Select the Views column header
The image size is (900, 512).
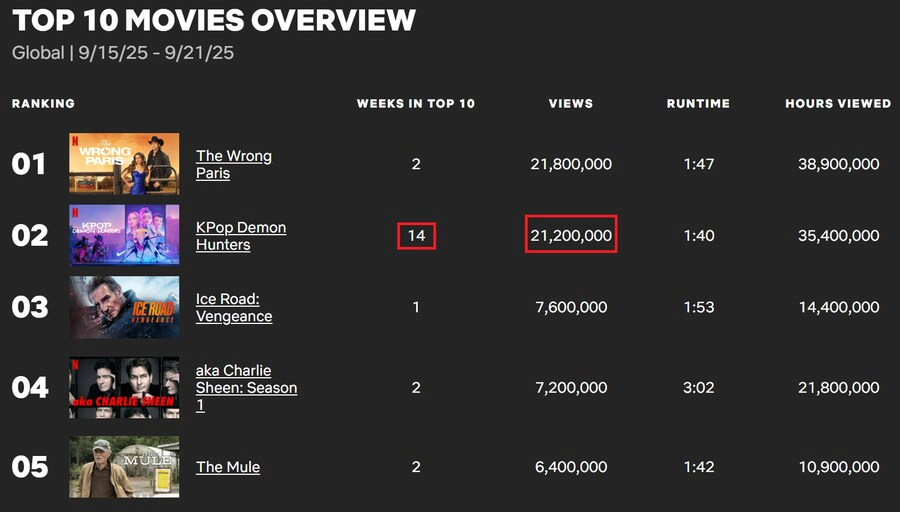(571, 104)
